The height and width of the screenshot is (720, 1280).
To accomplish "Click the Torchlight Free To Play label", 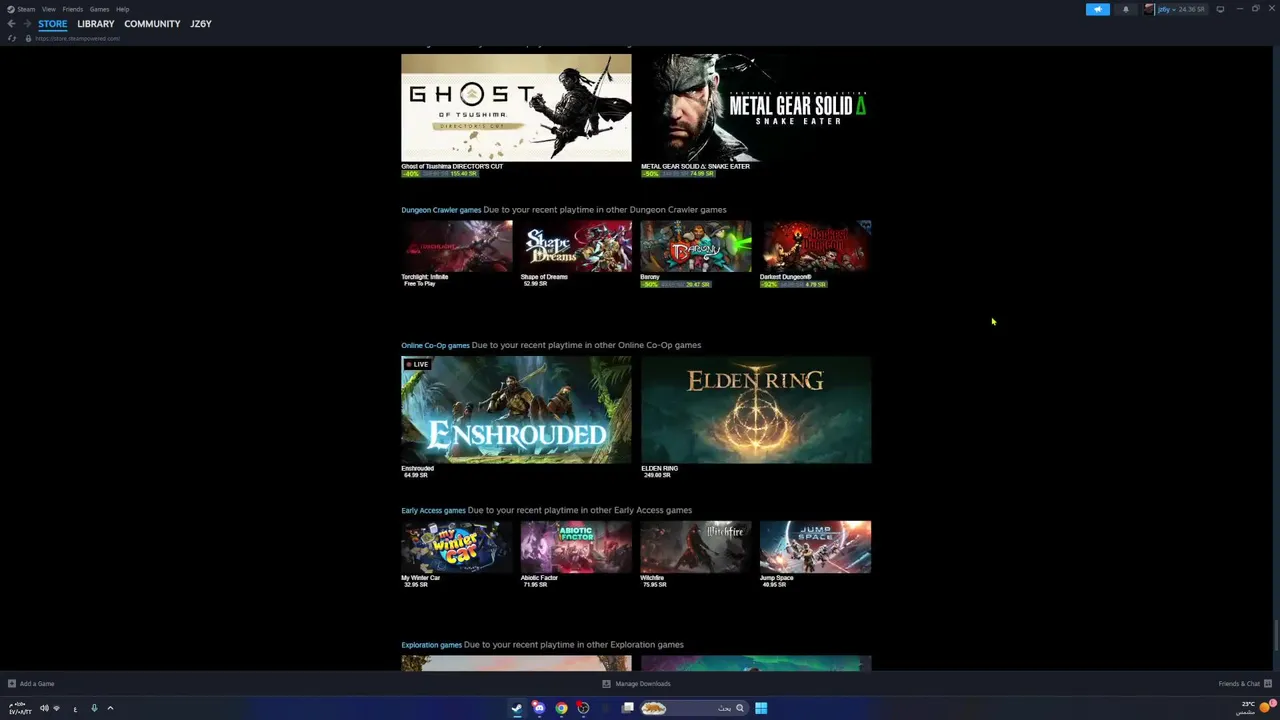I will [420, 284].
